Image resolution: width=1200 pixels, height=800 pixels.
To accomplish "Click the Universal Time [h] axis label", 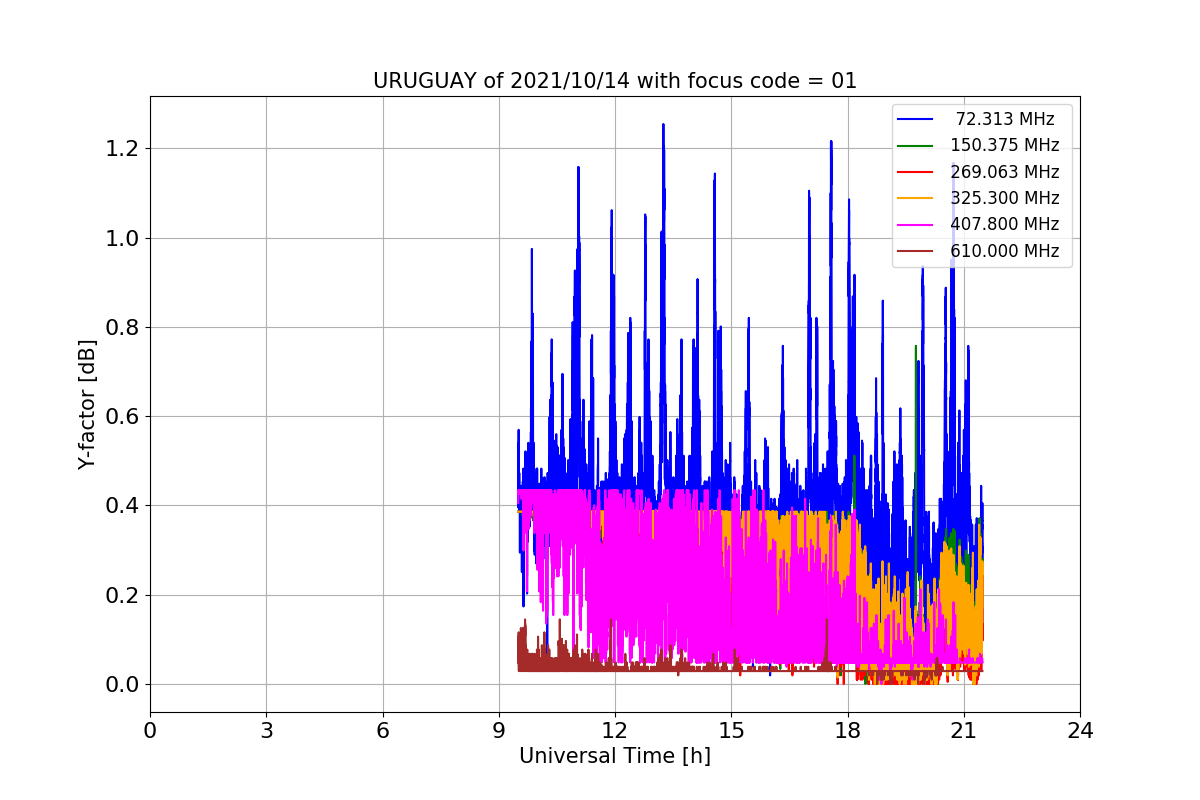I will coord(615,757).
